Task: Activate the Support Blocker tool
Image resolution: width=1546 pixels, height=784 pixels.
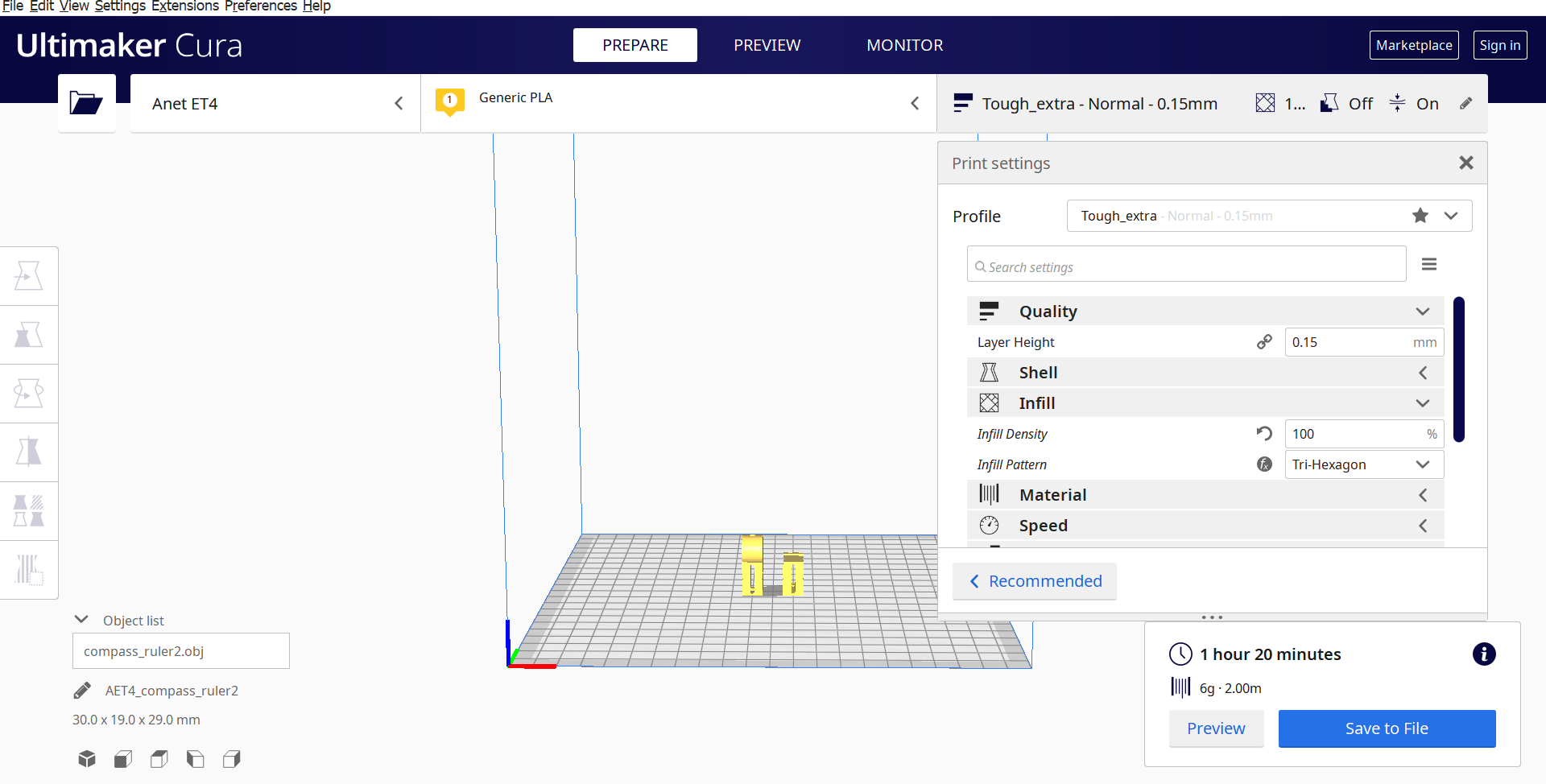Action: pyautogui.click(x=29, y=569)
